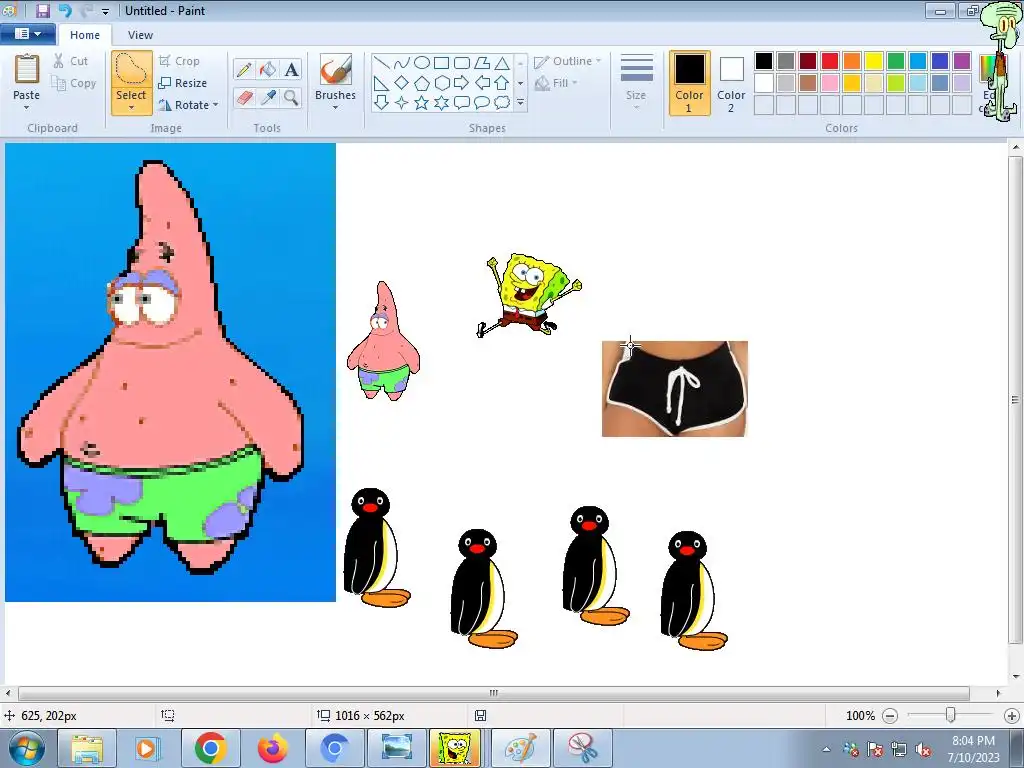This screenshot has height=768, width=1024.
Task: Click the Brushes tool icon
Action: [x=336, y=69]
